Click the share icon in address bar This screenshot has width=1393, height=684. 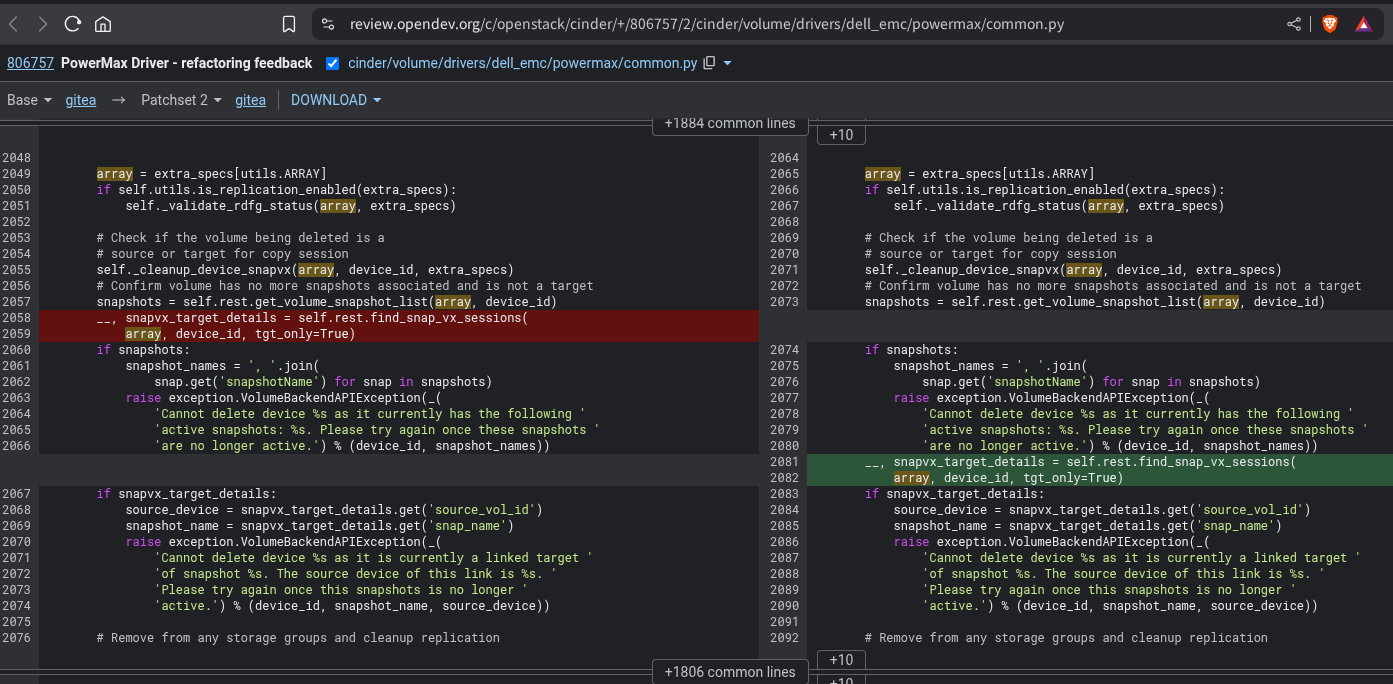(x=1294, y=24)
